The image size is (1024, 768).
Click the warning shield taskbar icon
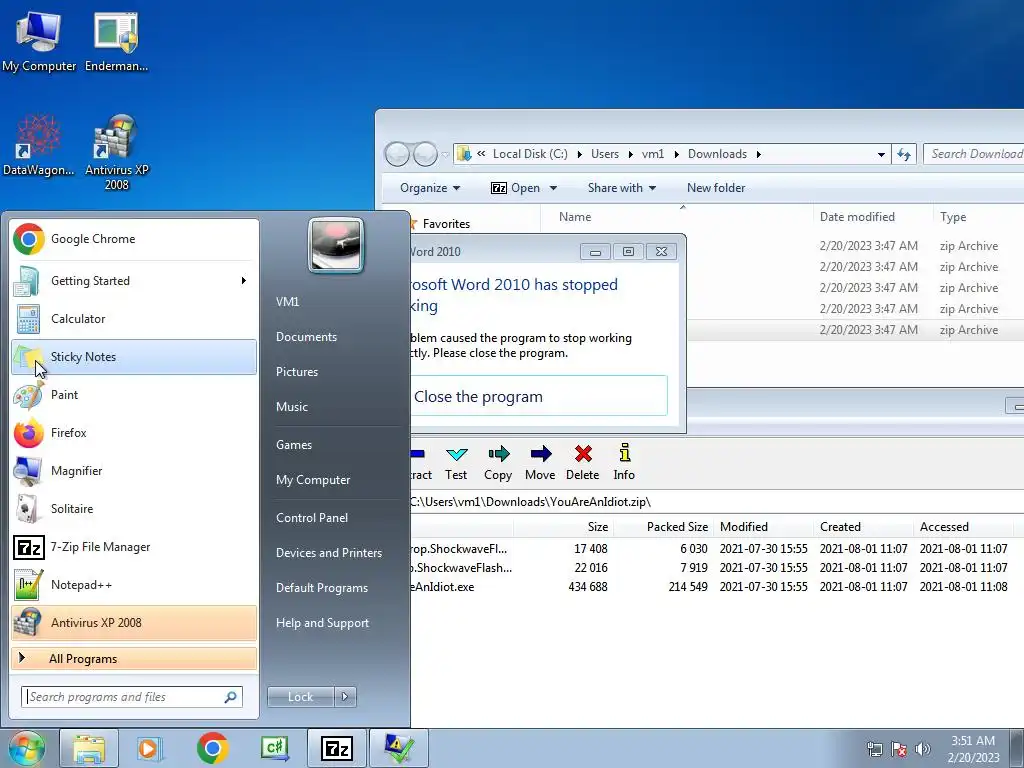(x=398, y=748)
